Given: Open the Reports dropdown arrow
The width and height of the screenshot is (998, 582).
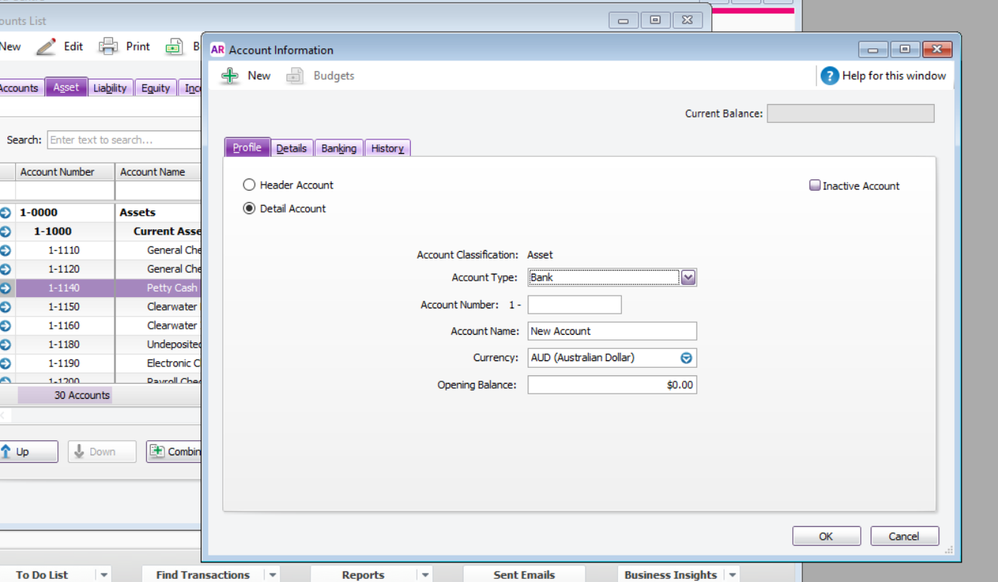Looking at the screenshot, I should 425,575.
